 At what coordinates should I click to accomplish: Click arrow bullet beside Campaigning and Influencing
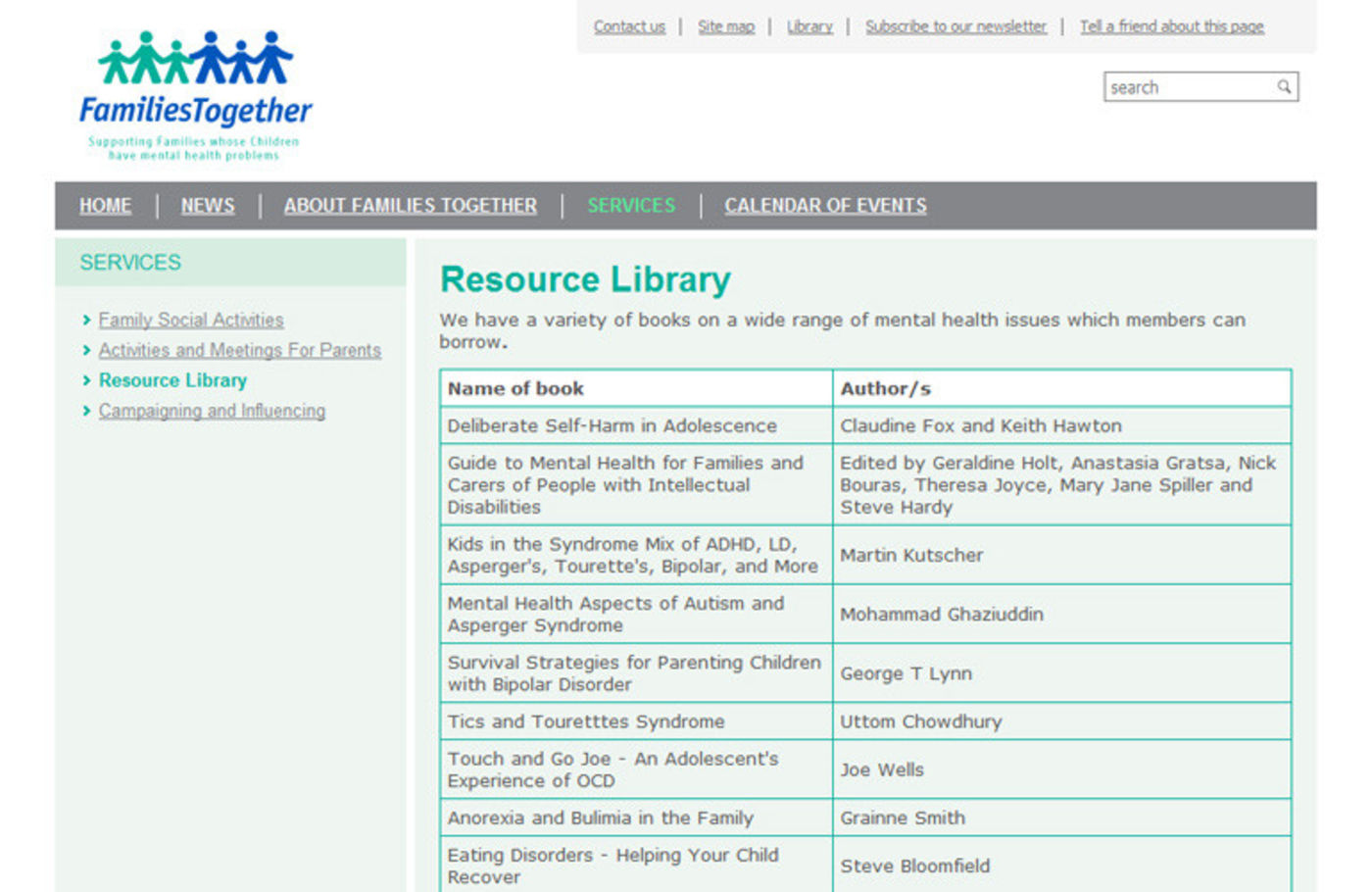pos(87,411)
